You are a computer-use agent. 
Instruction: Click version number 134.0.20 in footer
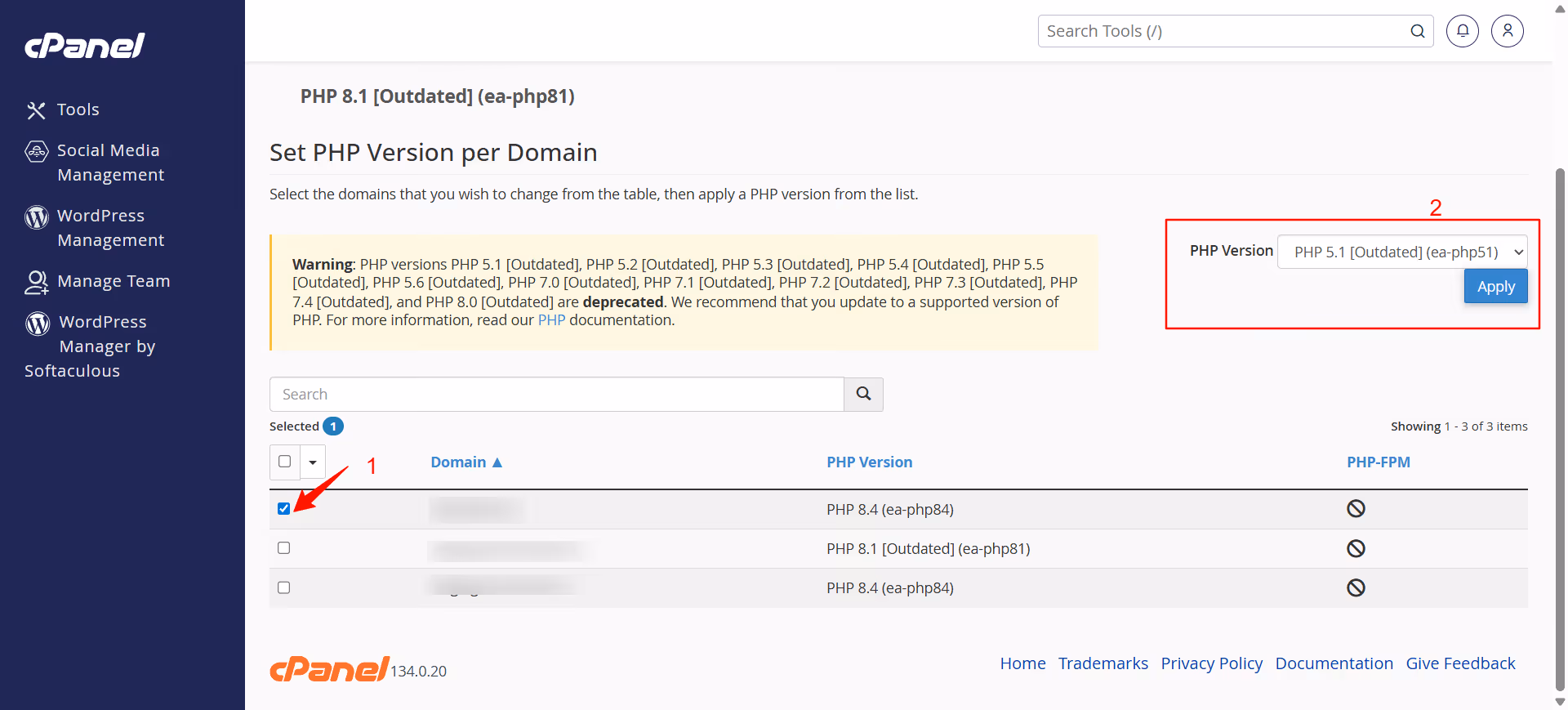pyautogui.click(x=418, y=672)
